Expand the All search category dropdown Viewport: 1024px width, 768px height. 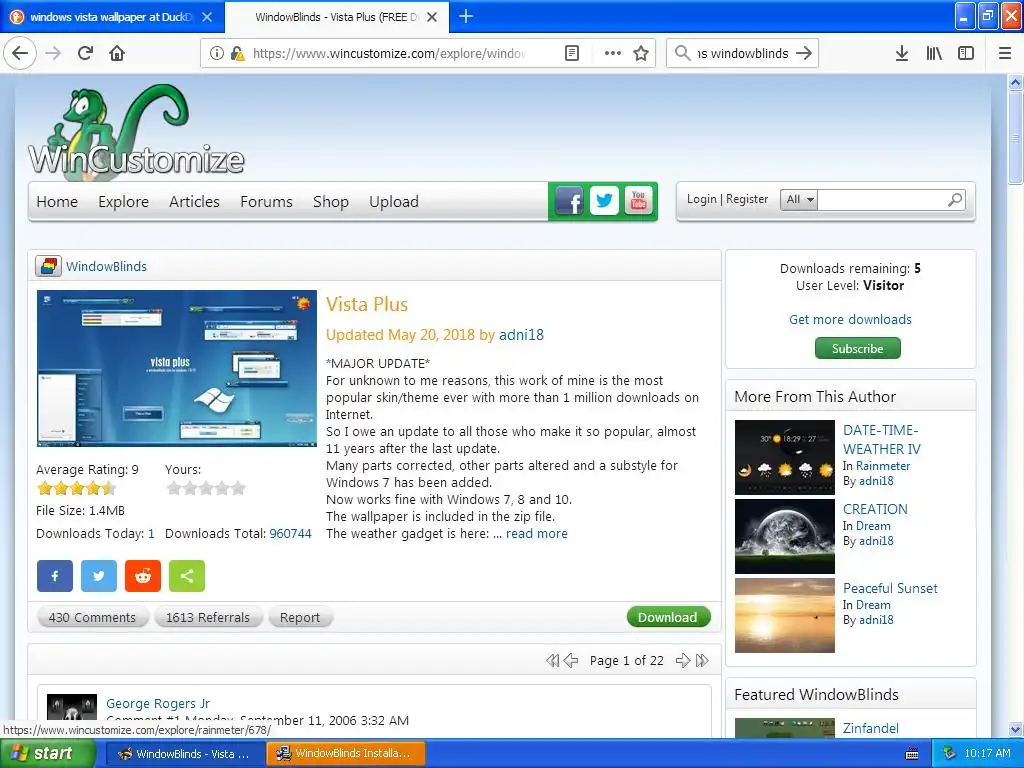click(x=799, y=199)
